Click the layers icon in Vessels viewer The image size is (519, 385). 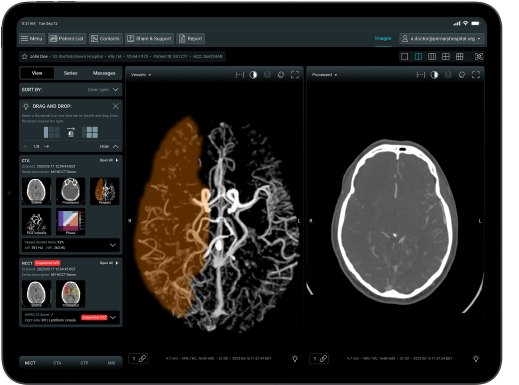coord(267,75)
